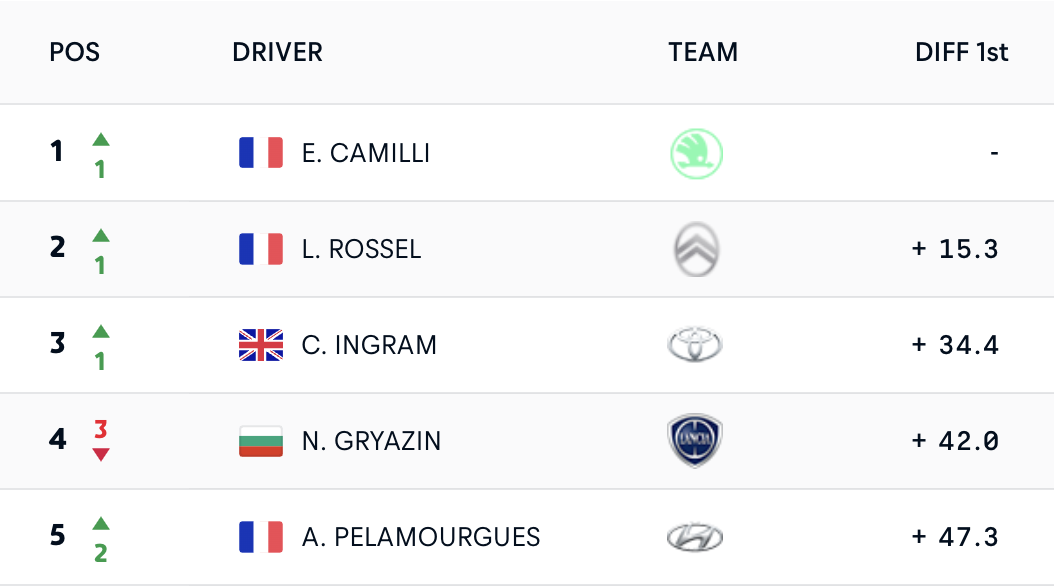Click the green up arrow for Camilli
Screen dimensions: 1054x586
(100, 140)
